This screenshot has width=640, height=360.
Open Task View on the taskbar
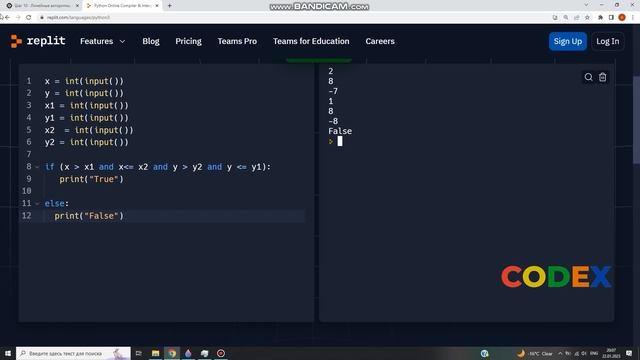coord(139,353)
